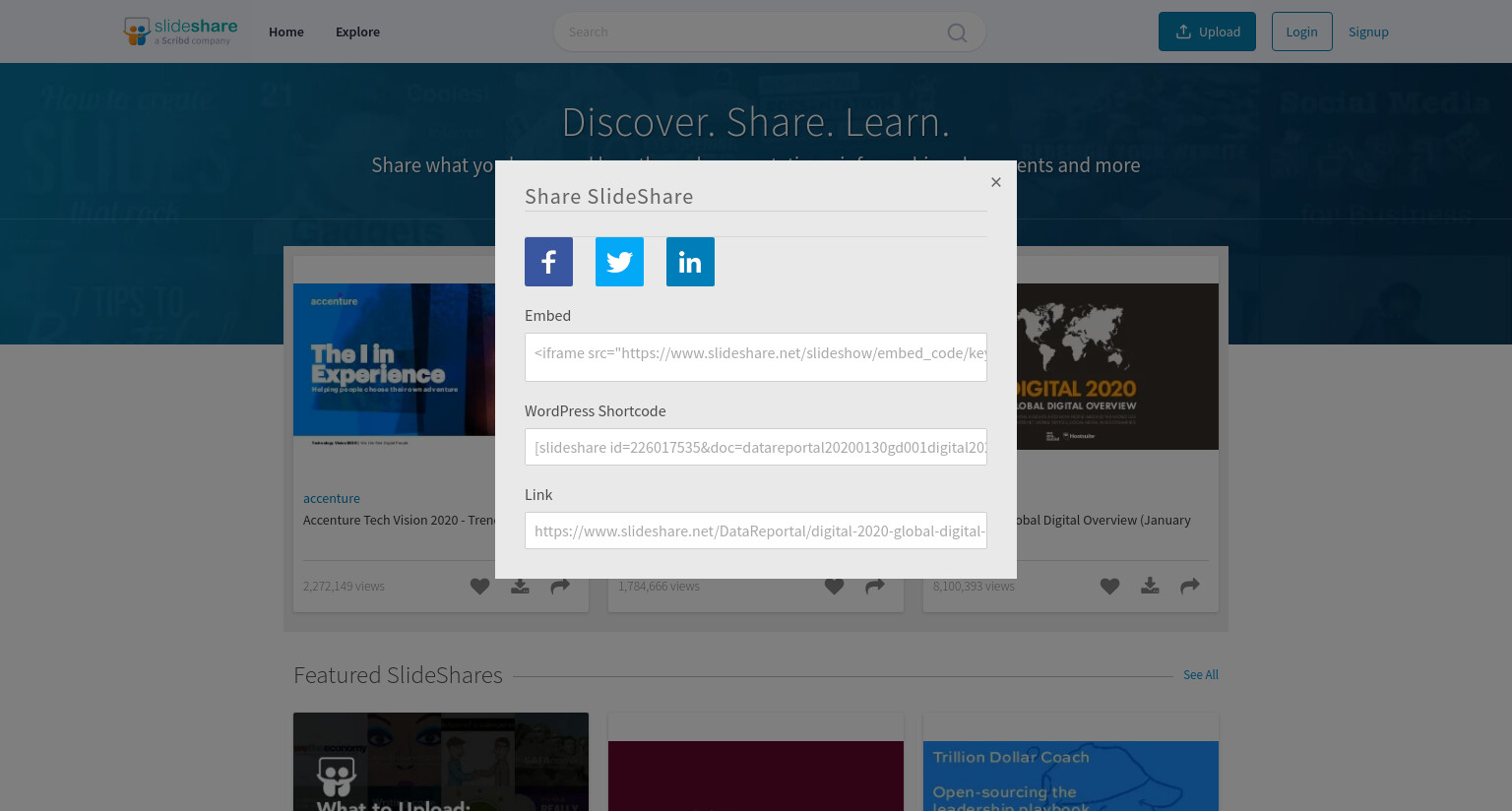1512x811 pixels.
Task: Click See All featured SlideShares
Action: click(1201, 674)
